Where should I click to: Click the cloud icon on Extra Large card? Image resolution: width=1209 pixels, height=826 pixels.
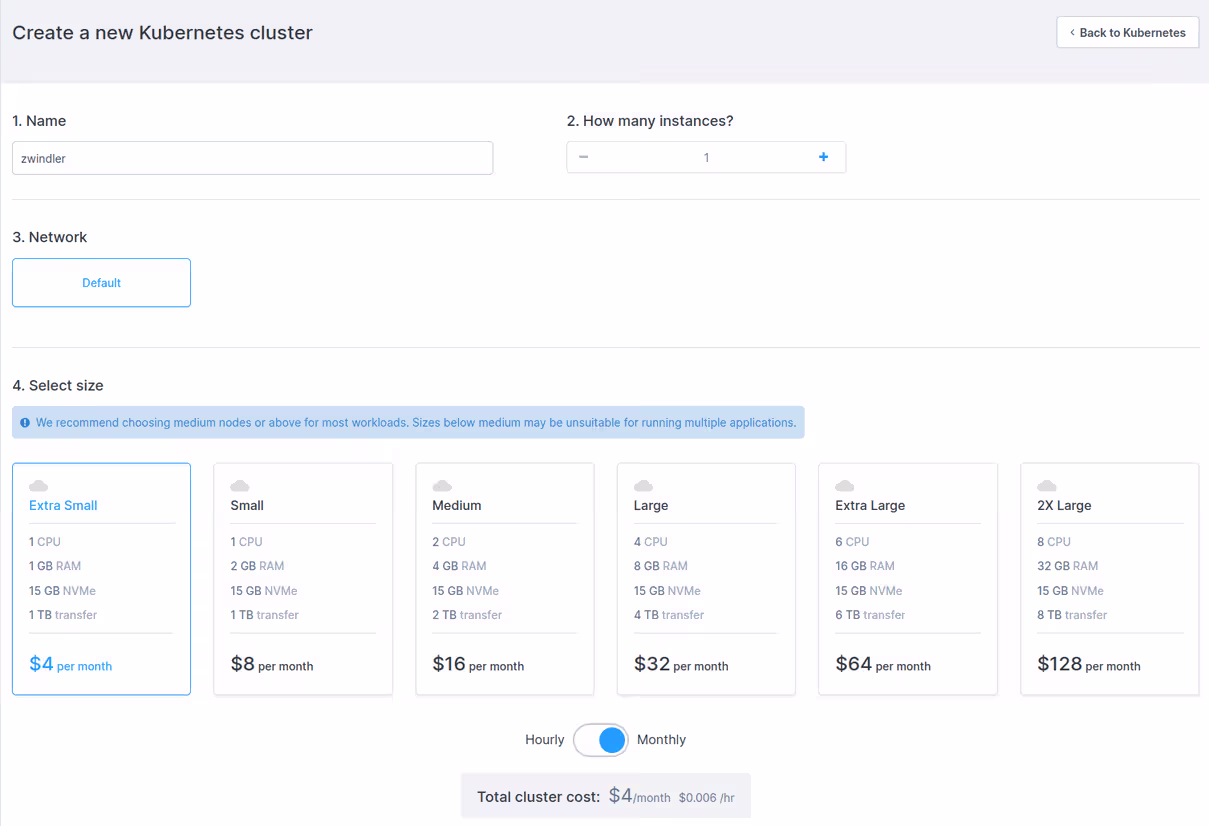point(845,486)
